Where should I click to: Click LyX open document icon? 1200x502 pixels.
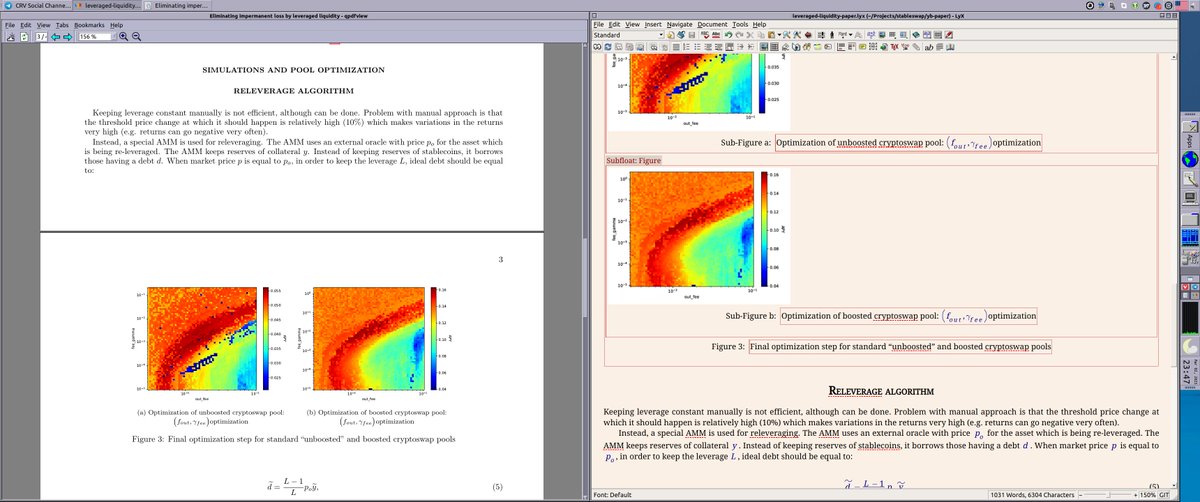point(681,35)
